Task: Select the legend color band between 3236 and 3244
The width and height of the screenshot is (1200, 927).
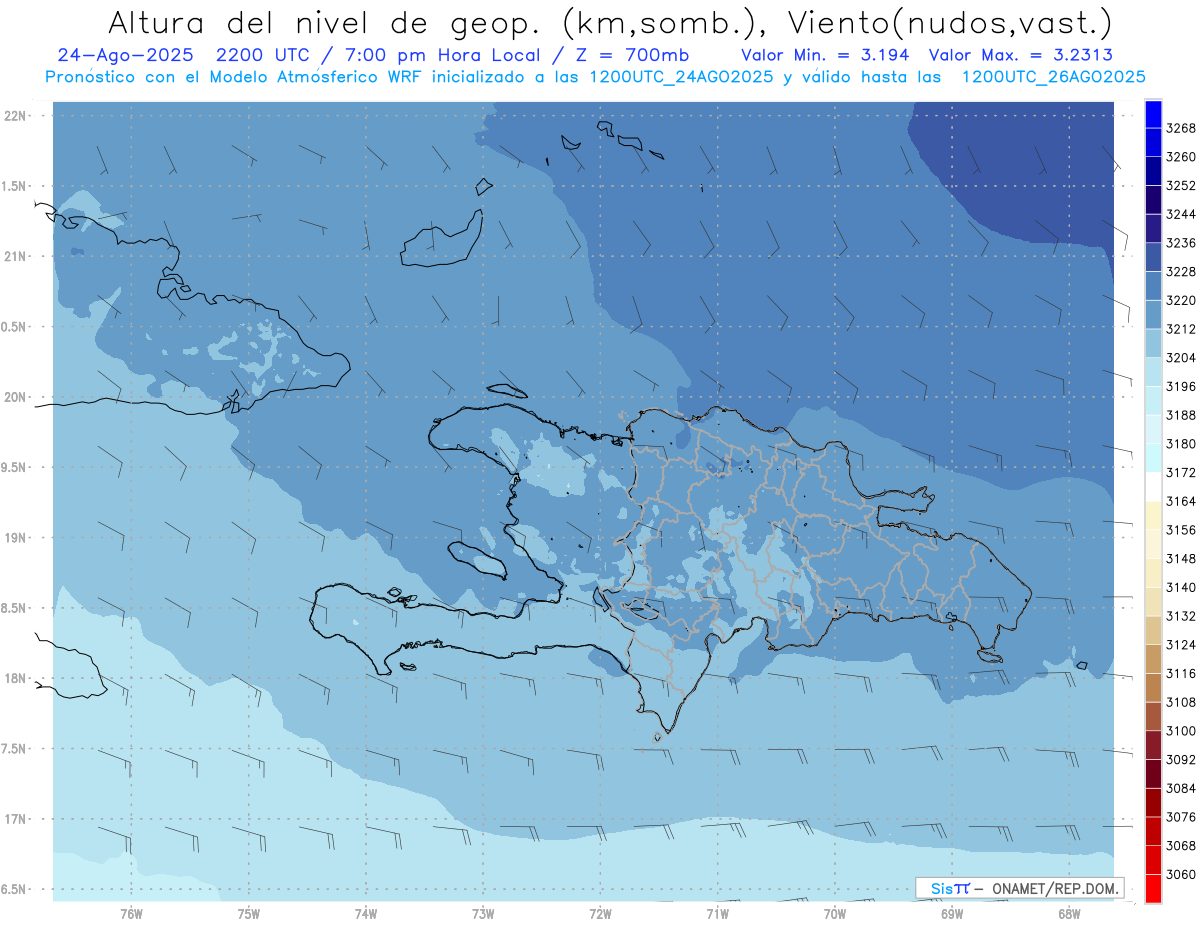Action: (x=1153, y=228)
